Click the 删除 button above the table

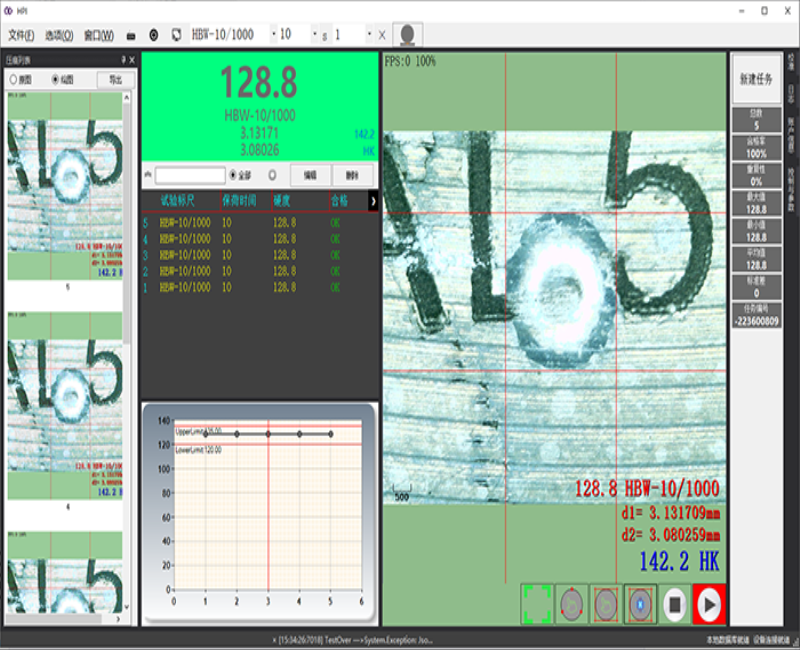coord(352,175)
